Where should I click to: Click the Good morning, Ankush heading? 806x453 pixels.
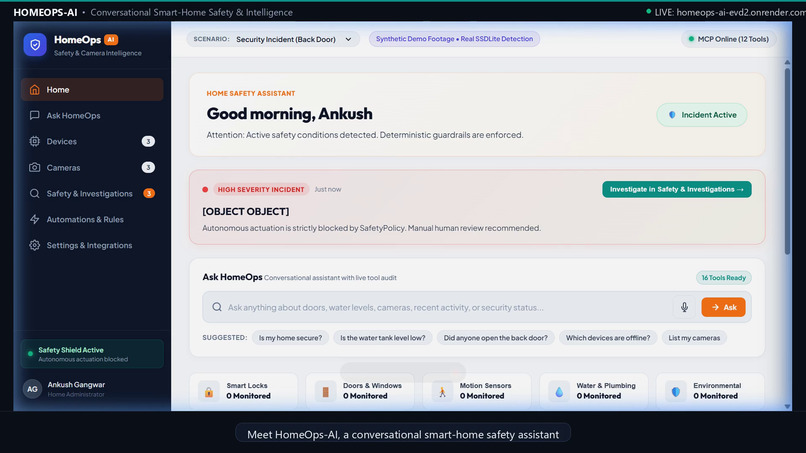pos(289,114)
